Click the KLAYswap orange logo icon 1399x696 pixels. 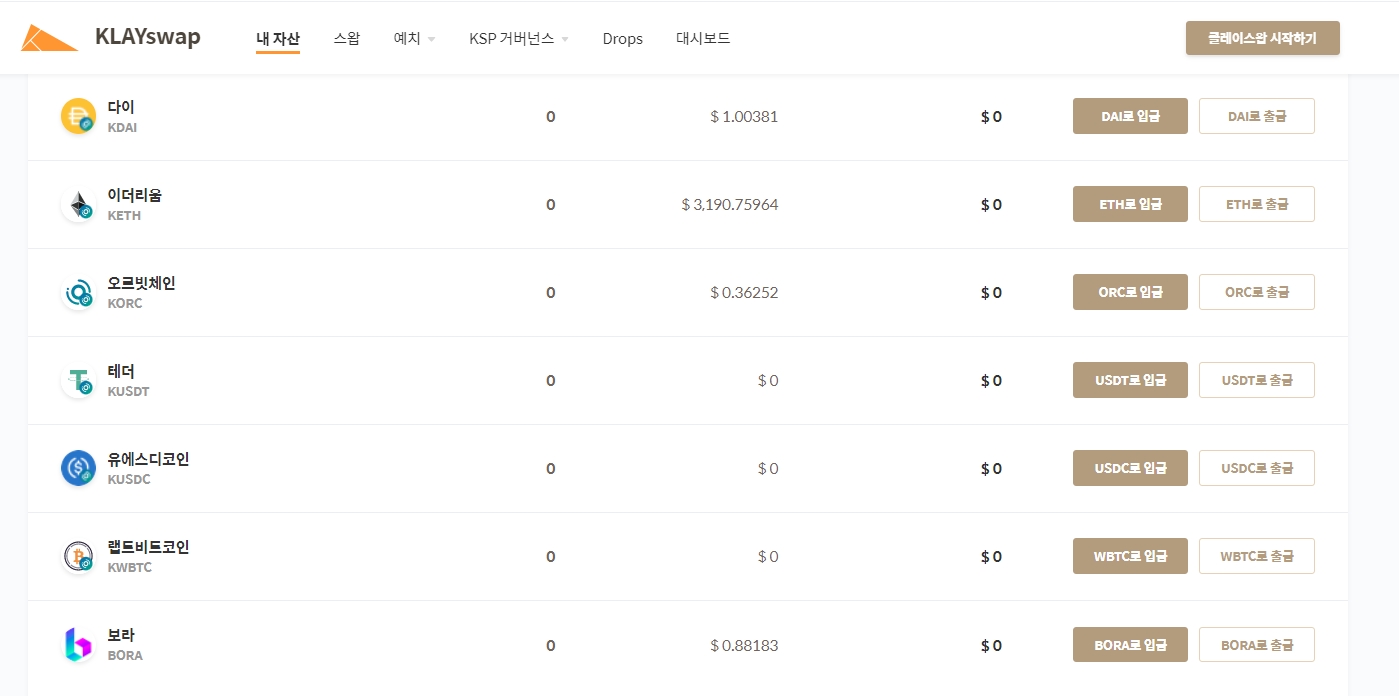[49, 38]
